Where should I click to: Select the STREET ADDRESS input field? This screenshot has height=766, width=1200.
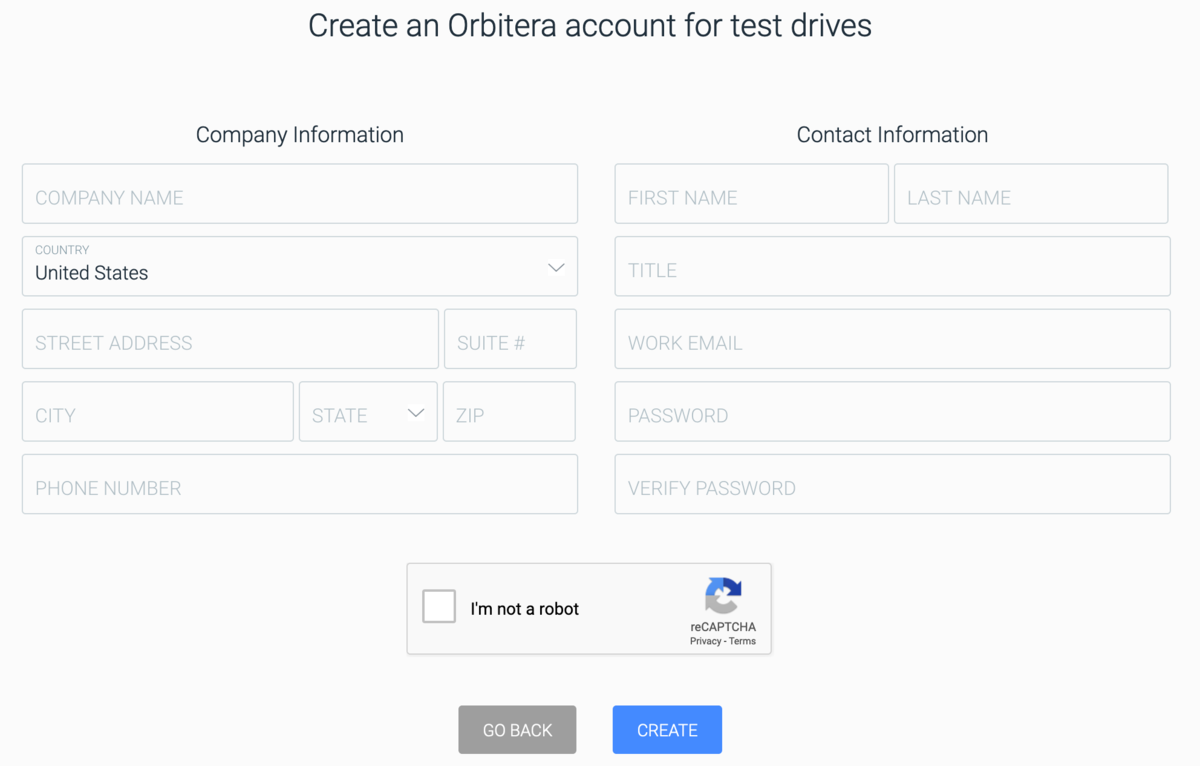[x=230, y=338]
